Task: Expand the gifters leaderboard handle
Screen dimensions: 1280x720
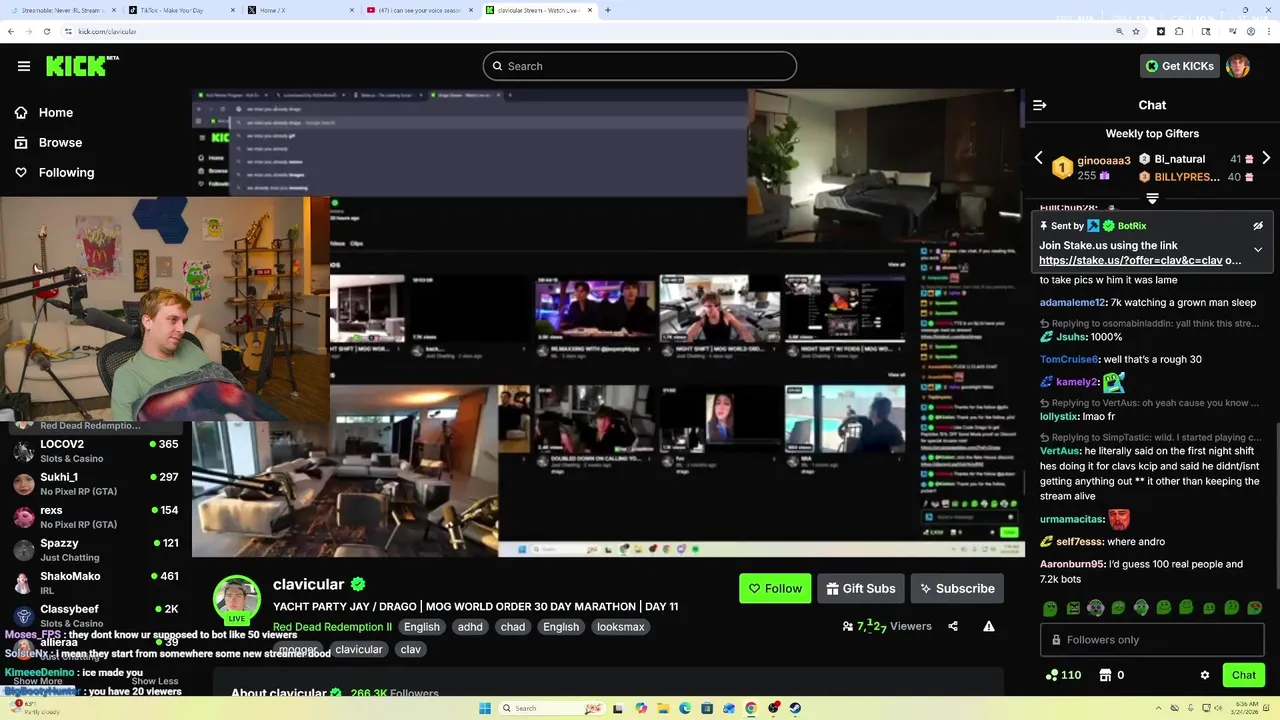Action: 1152,198
